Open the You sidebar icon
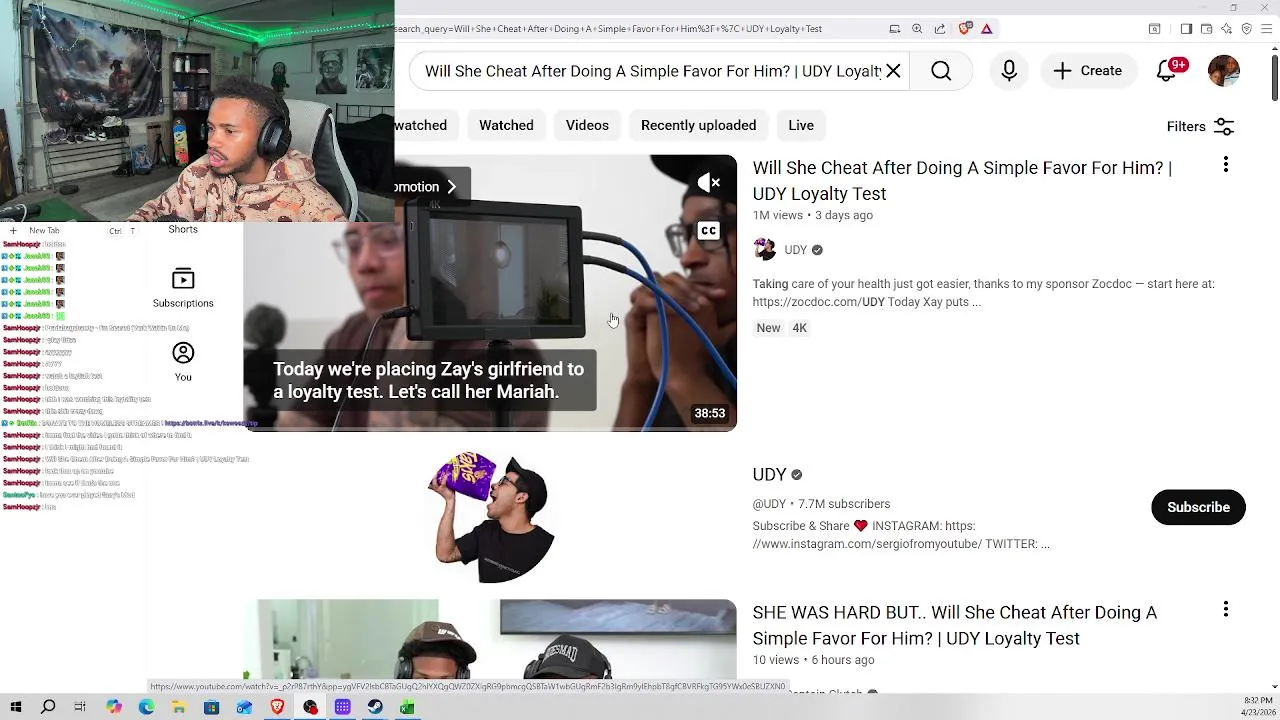Viewport: 1280px width, 720px height. click(183, 362)
